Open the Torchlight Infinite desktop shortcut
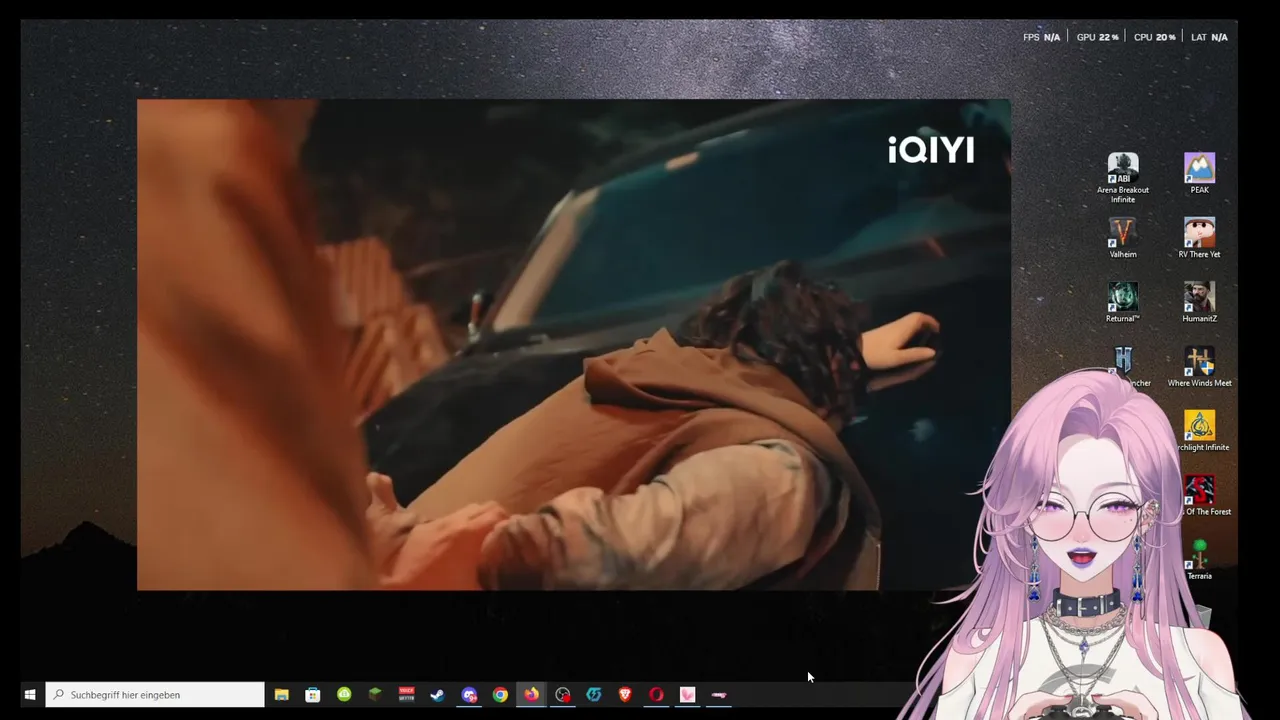The image size is (1280, 720). [x=1199, y=431]
